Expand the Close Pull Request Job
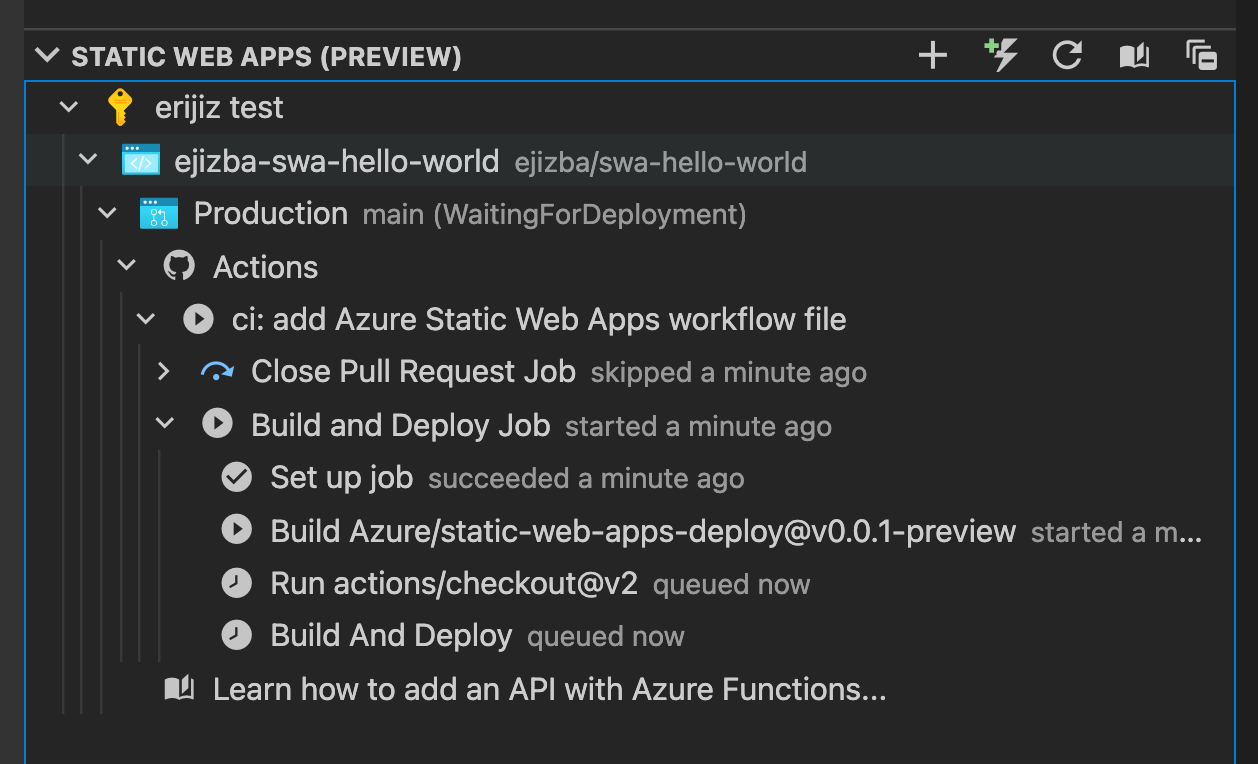Viewport: 1258px width, 764px height. [163, 371]
